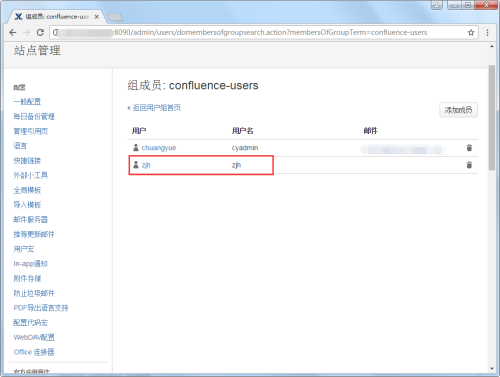Open the zjh user profile link

146,165
